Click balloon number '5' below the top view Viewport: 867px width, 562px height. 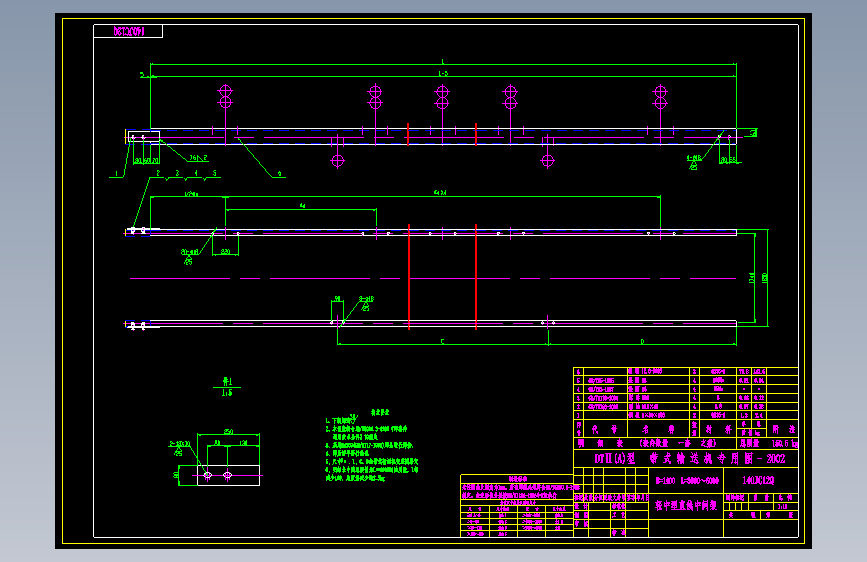(x=215, y=173)
